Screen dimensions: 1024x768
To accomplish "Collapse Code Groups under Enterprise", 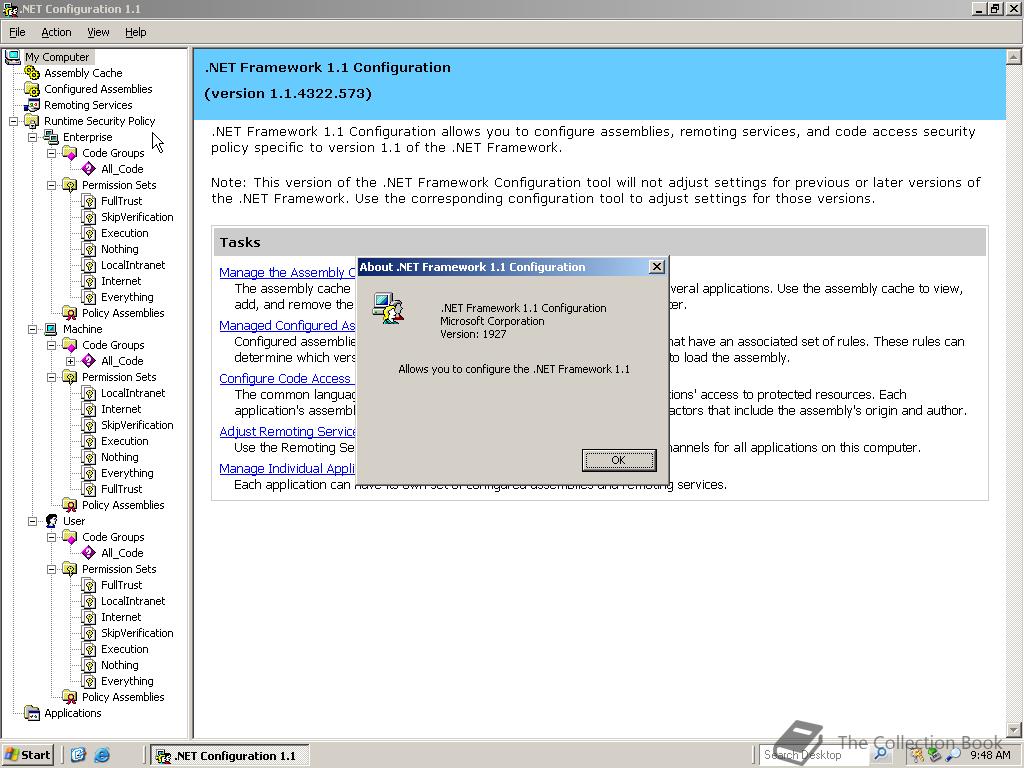I will [51, 153].
